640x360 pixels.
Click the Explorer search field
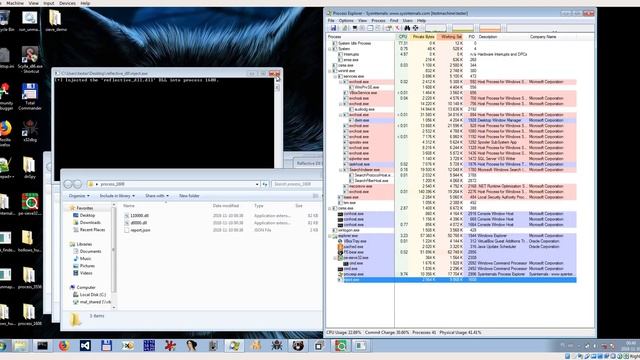(x=296, y=184)
